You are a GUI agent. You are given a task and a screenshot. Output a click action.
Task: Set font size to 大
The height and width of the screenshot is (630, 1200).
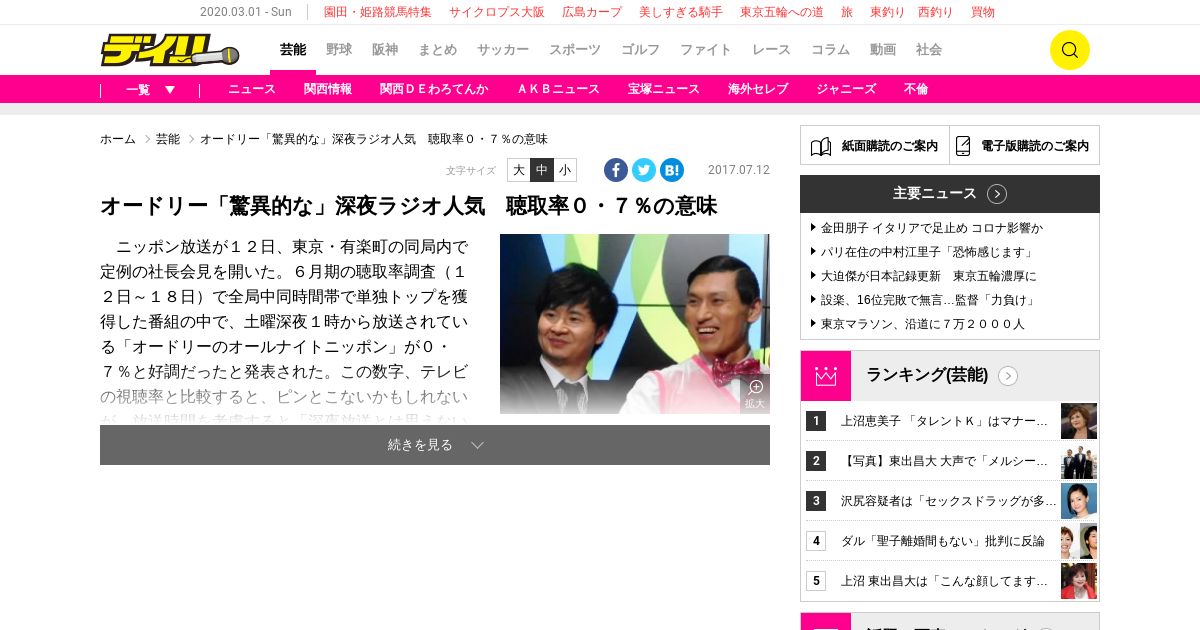click(518, 170)
